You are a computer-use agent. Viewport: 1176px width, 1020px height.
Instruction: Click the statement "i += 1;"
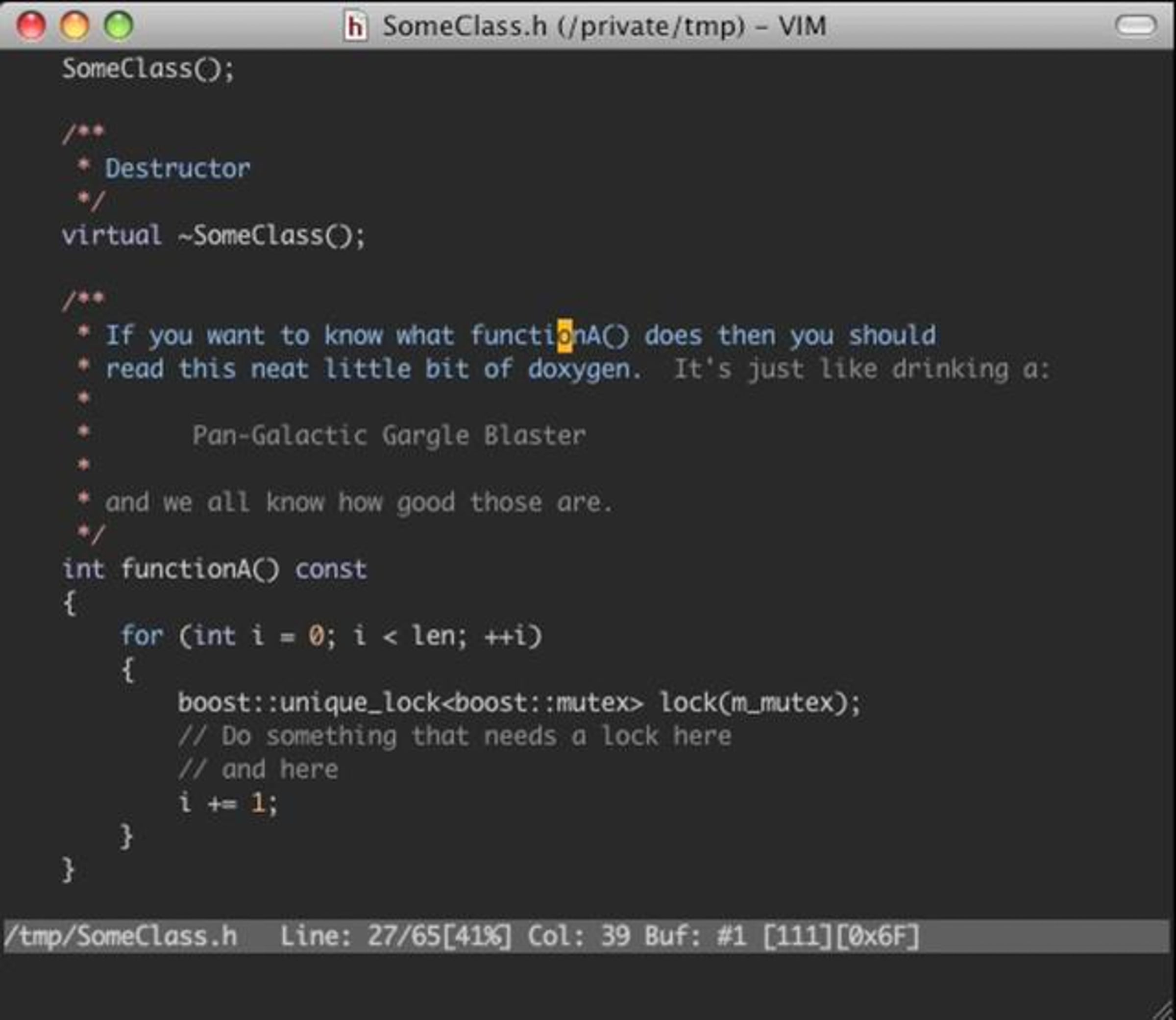pos(228,803)
